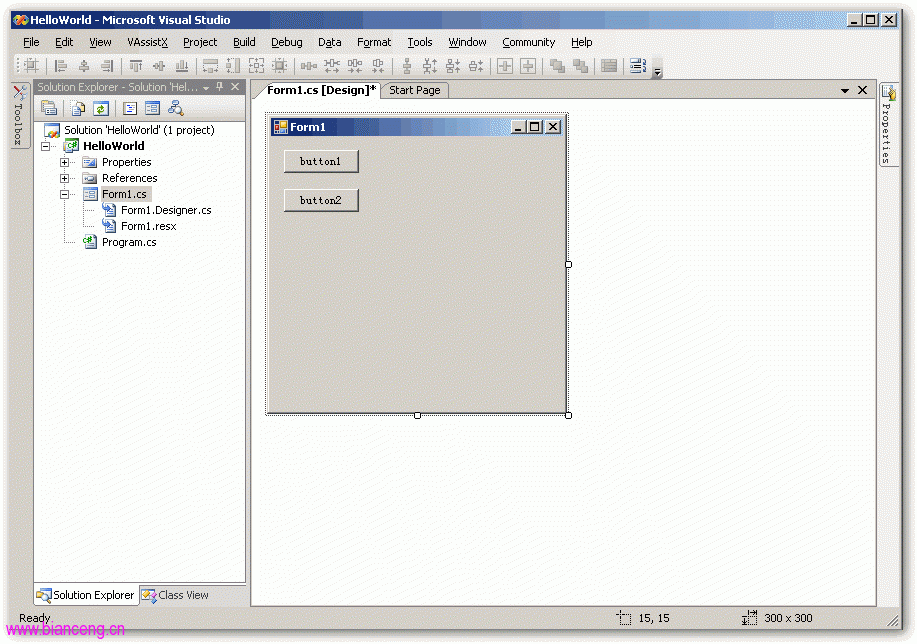Click View Designer icon in Solution Explorer

tap(153, 108)
